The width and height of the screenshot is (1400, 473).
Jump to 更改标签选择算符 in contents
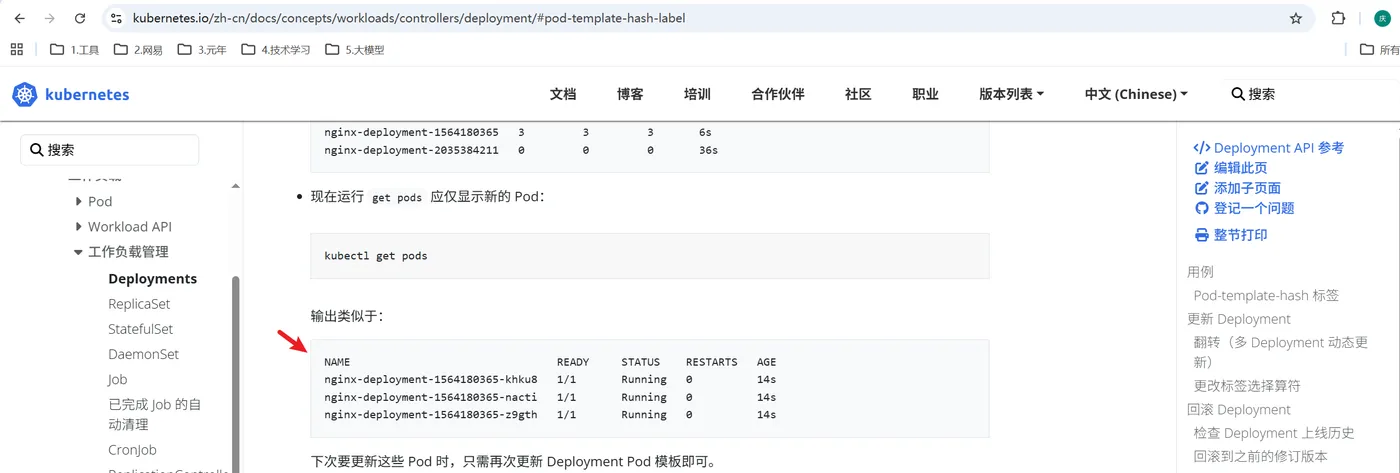1247,385
